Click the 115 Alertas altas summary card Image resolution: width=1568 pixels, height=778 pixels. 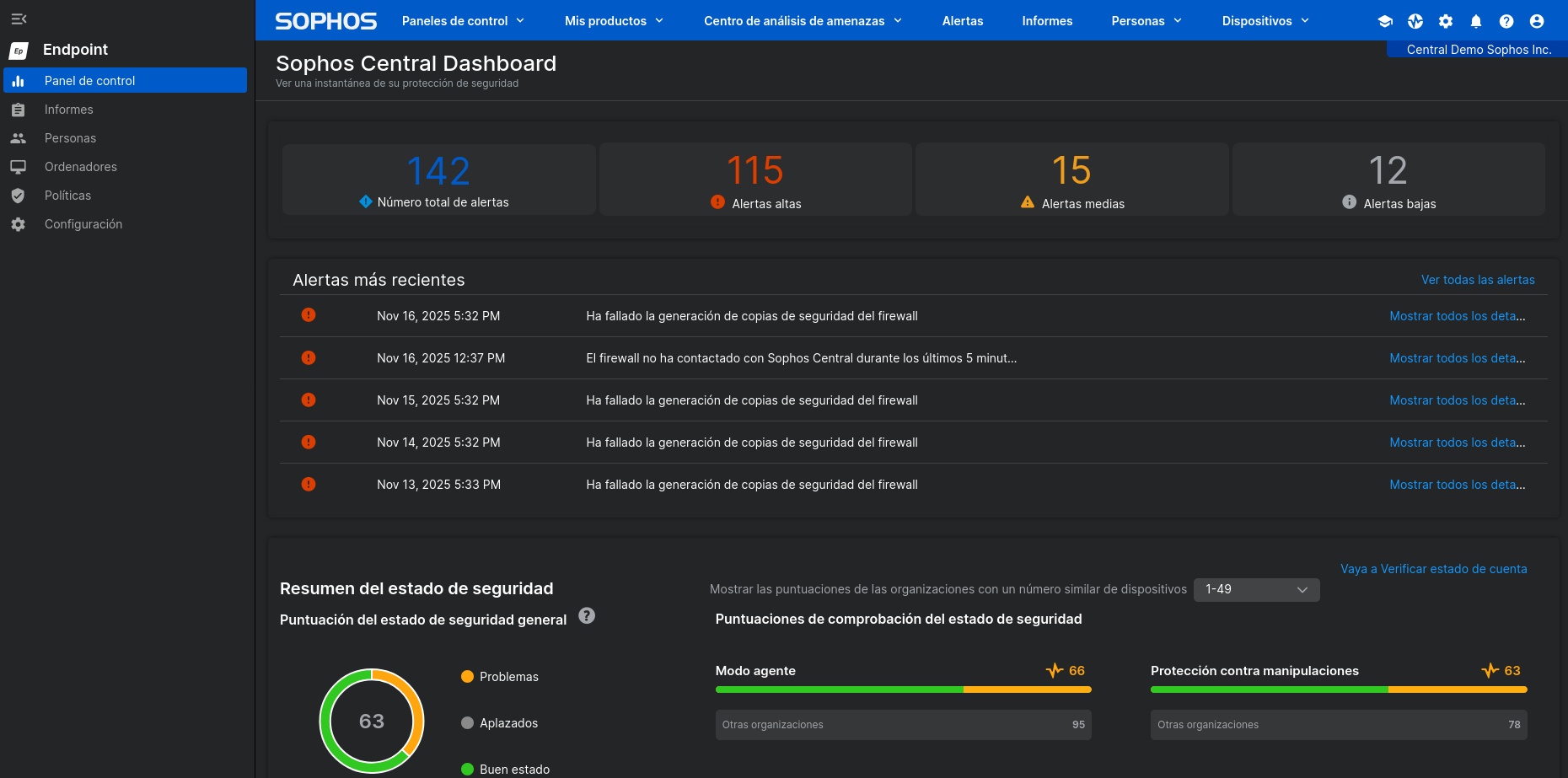pos(755,180)
